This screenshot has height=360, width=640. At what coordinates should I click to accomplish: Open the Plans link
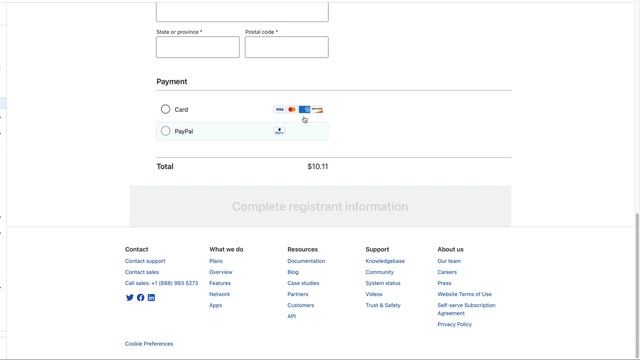click(216, 261)
